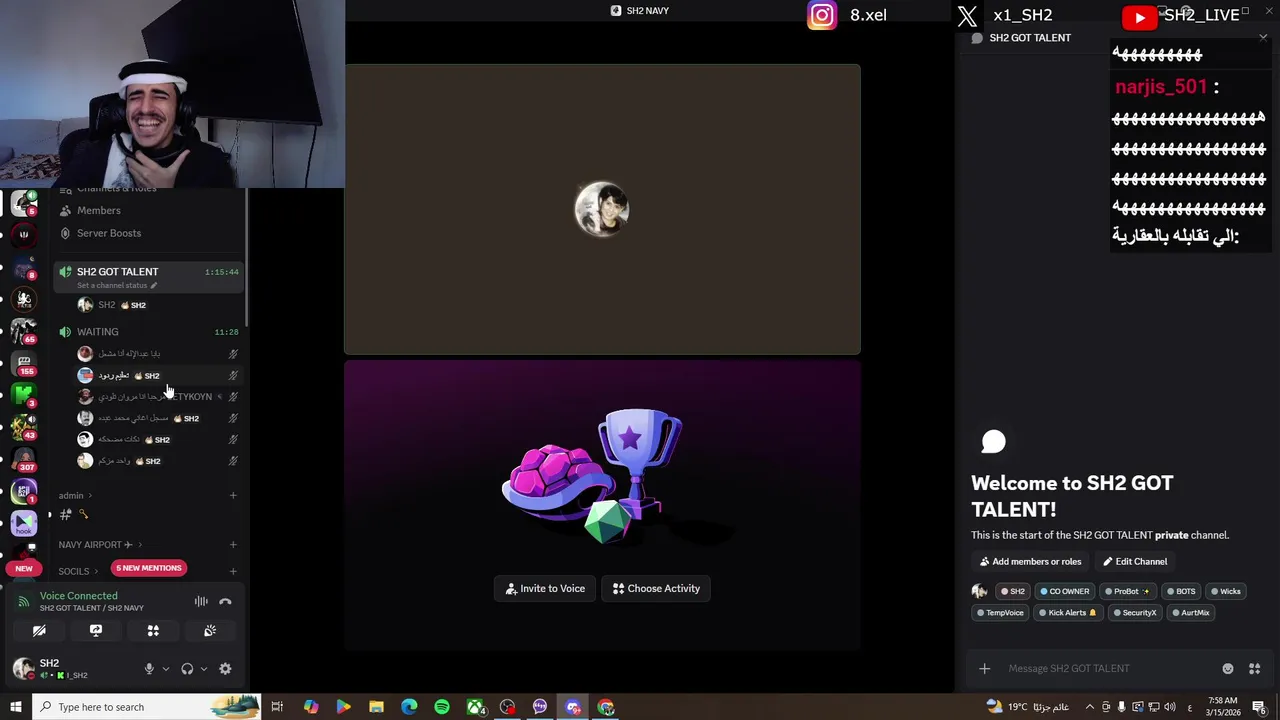
Task: Open Windows Start menu
Action: [15, 707]
